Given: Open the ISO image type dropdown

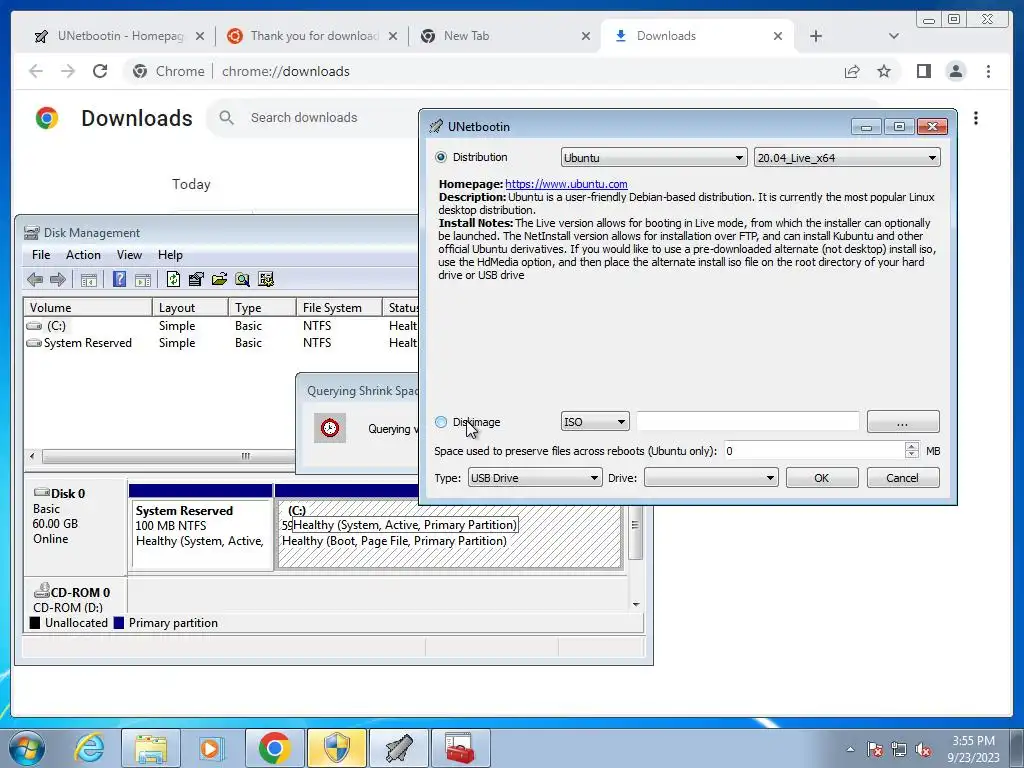Looking at the screenshot, I should [595, 422].
